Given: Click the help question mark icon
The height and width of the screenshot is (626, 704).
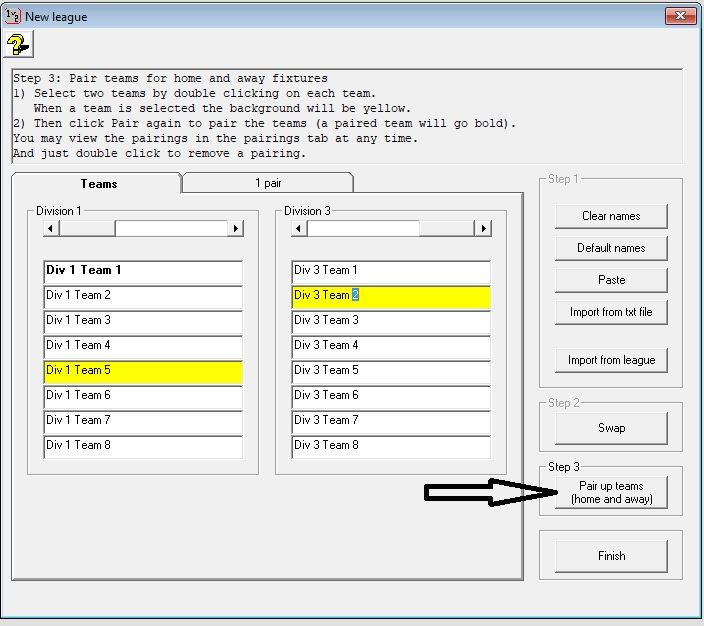Looking at the screenshot, I should point(18,44).
